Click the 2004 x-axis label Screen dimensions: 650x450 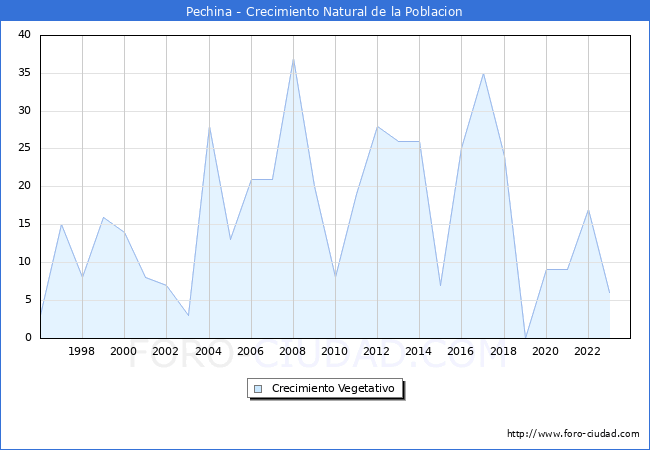(209, 351)
